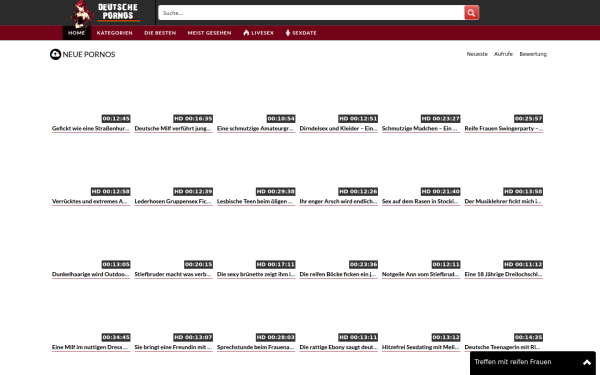This screenshot has height=375, width=600.
Task: Click the HD 00:13:07 duration badge
Action: coord(193,337)
